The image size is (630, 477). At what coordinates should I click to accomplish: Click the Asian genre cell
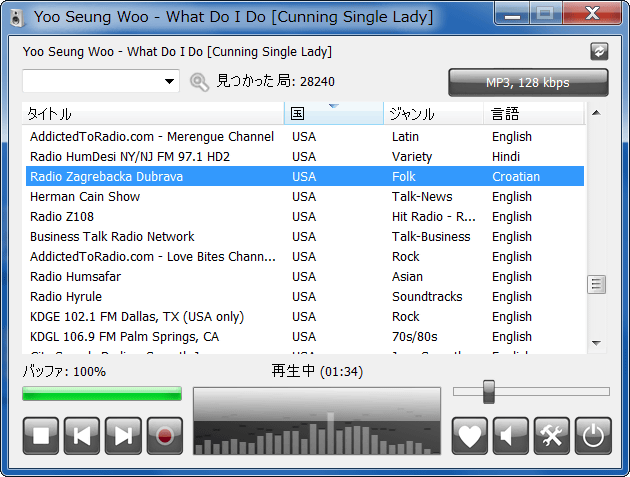point(407,276)
